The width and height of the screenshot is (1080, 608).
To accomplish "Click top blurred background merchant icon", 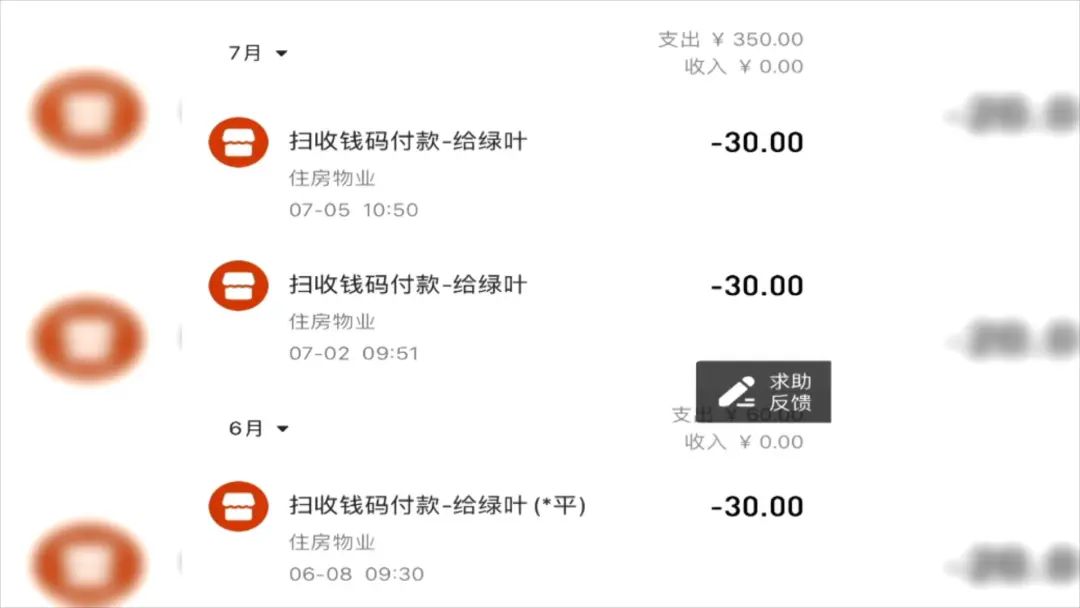I will click(x=89, y=114).
